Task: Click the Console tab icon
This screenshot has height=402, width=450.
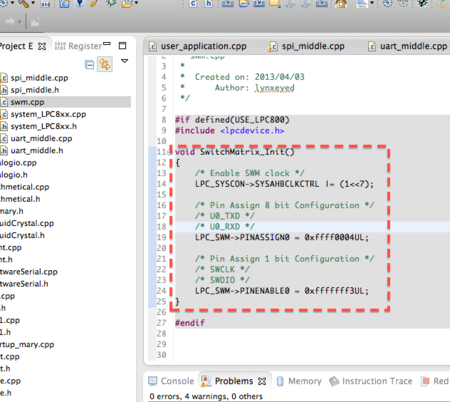Action: point(153,381)
